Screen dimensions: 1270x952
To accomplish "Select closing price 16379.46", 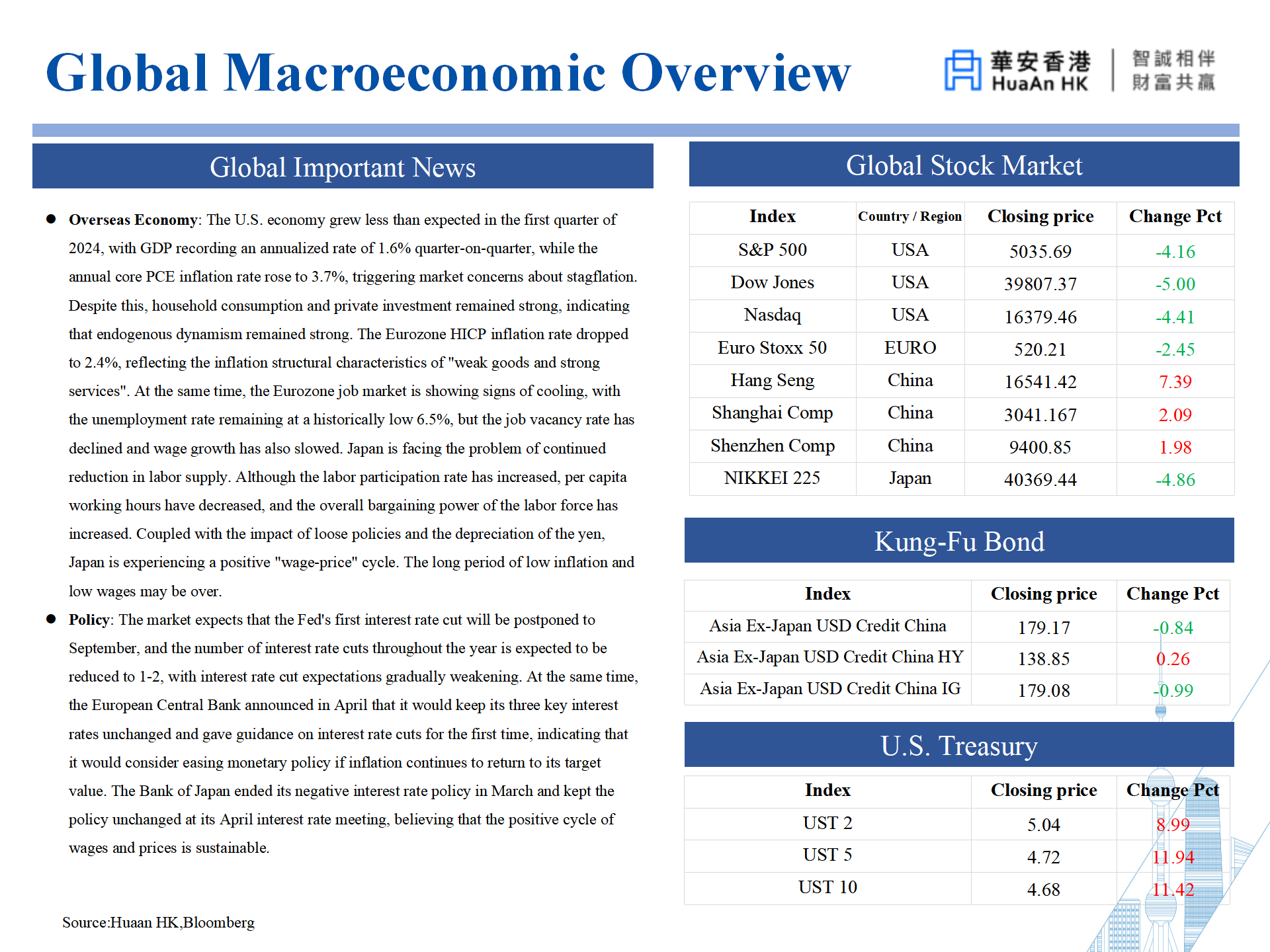I will [x=1040, y=317].
